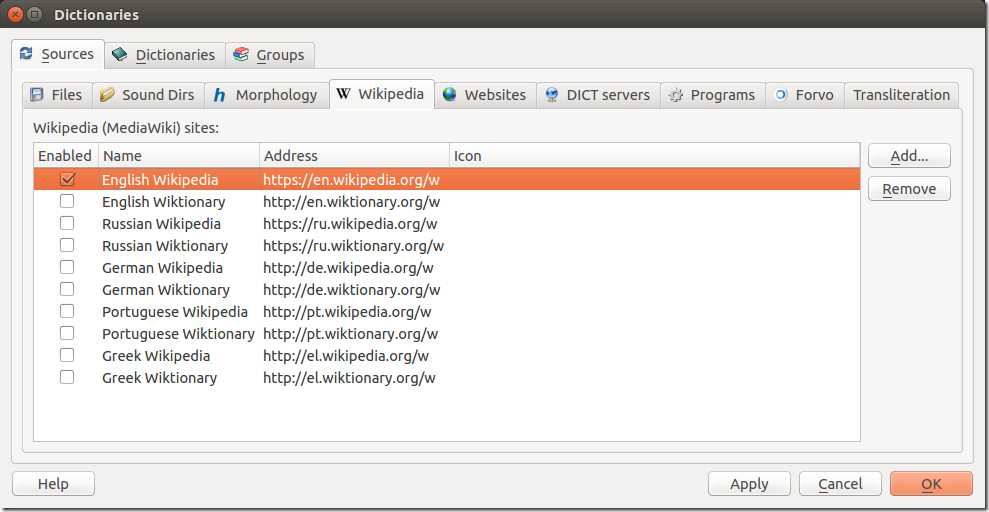Confirm with the OK button

[x=931, y=484]
